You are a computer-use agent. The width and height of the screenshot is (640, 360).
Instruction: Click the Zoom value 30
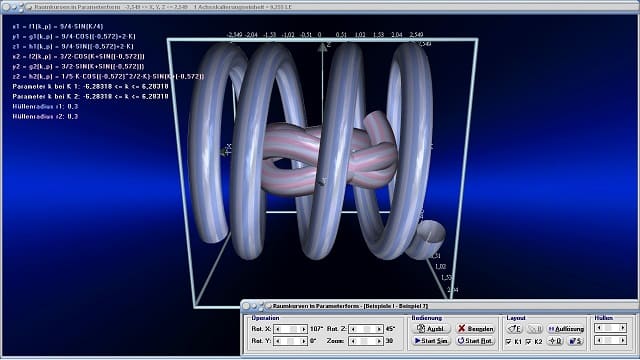(389, 341)
